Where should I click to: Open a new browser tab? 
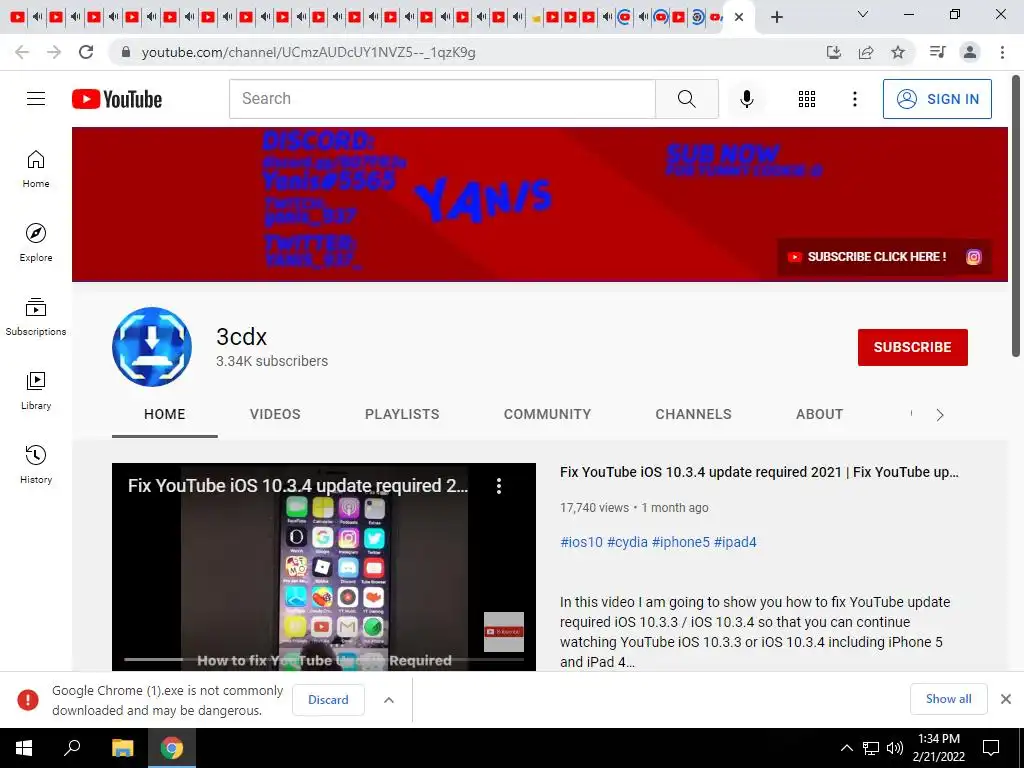click(776, 17)
